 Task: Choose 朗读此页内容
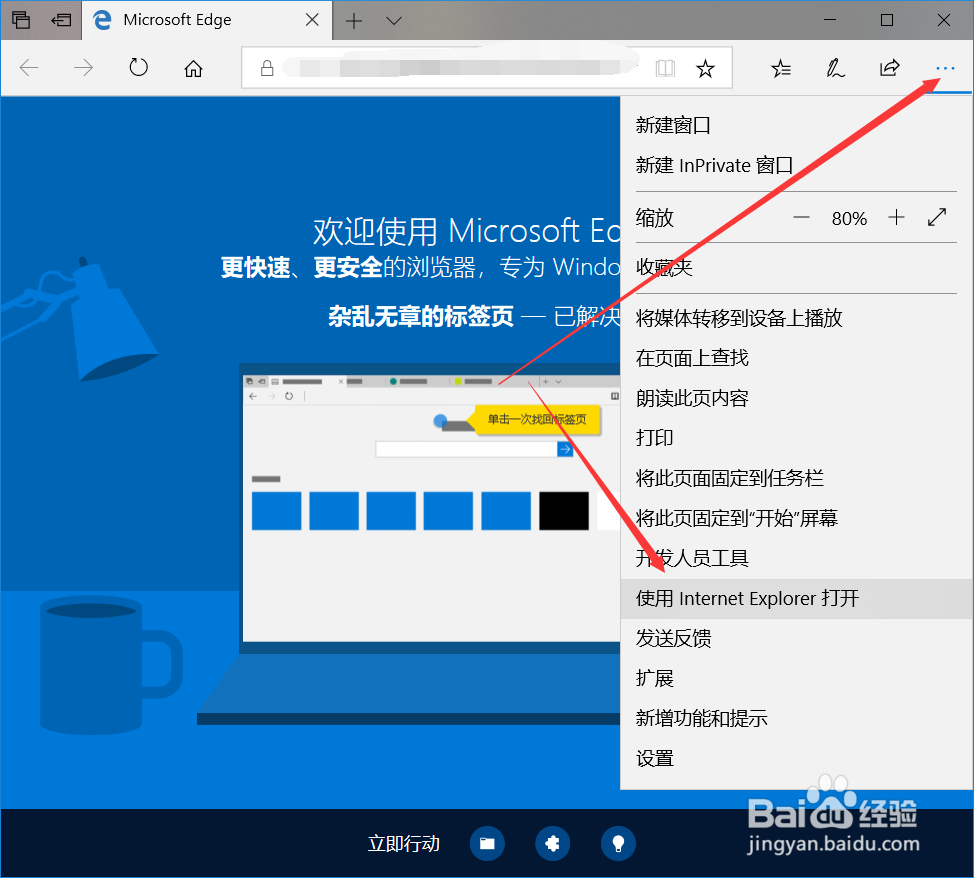(796, 398)
